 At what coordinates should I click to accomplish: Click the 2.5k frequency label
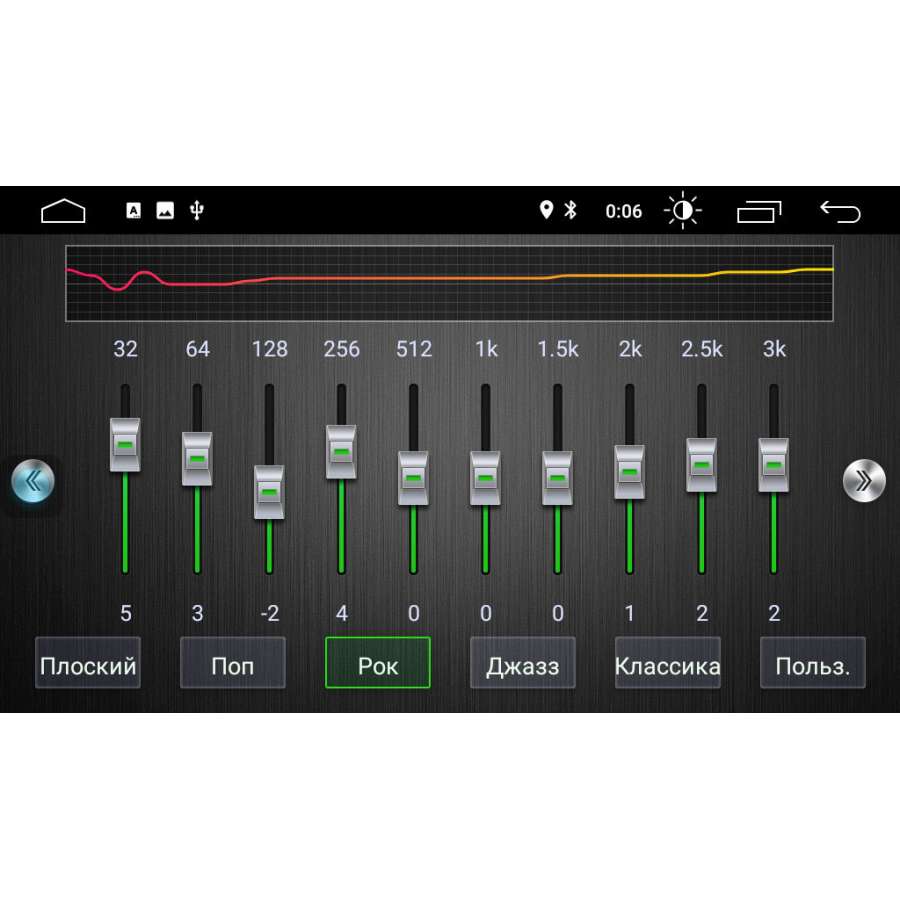click(x=702, y=349)
